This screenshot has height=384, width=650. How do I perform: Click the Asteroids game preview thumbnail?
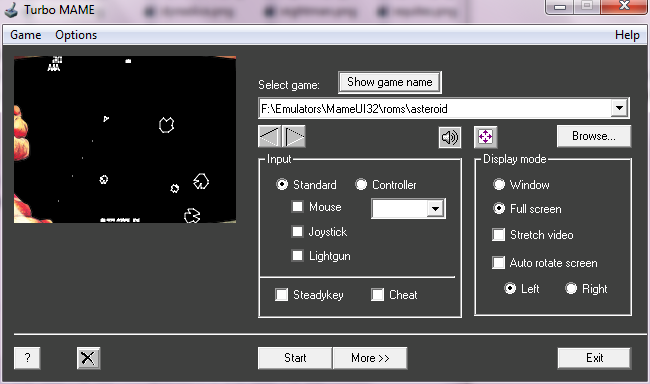click(125, 139)
